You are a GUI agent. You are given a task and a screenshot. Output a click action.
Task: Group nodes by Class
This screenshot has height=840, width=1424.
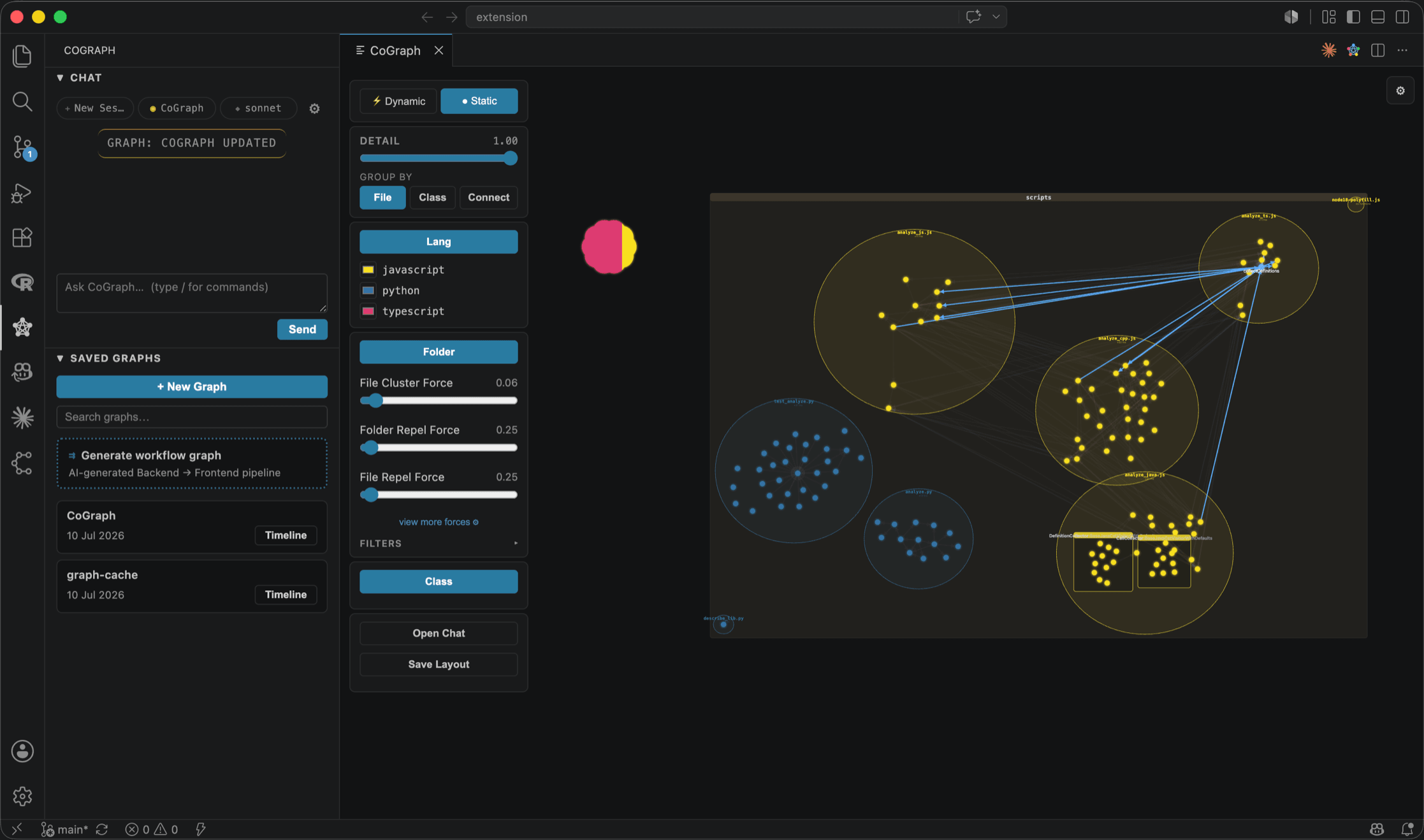(432, 198)
